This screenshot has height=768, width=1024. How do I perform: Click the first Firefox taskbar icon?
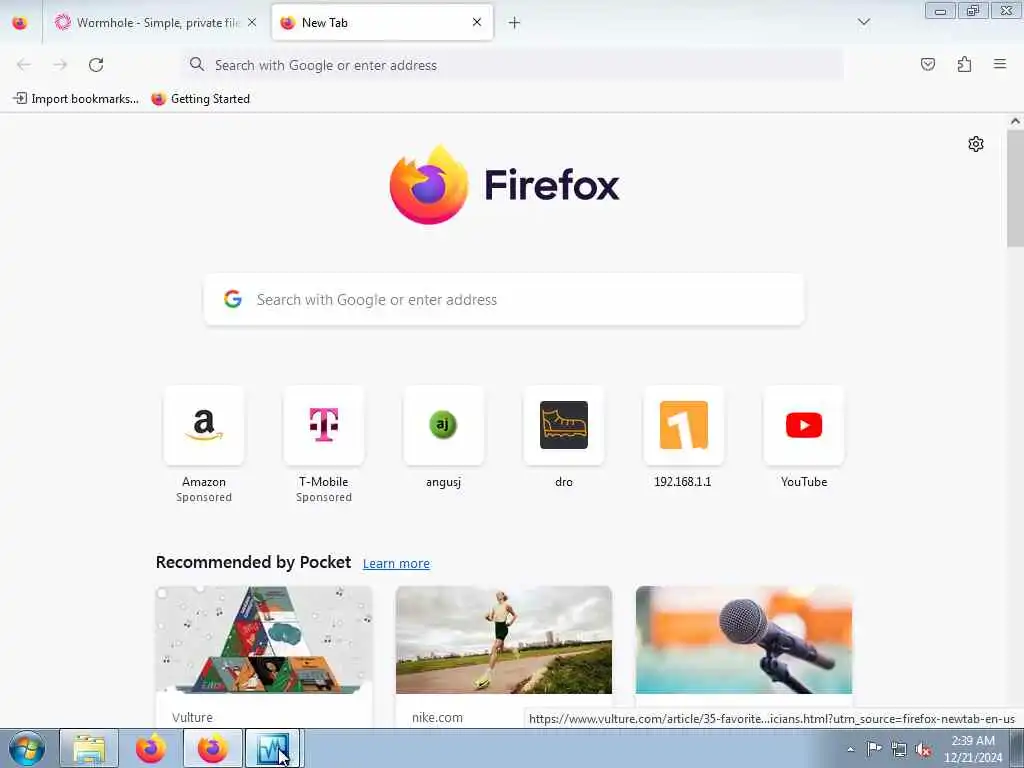tap(151, 748)
